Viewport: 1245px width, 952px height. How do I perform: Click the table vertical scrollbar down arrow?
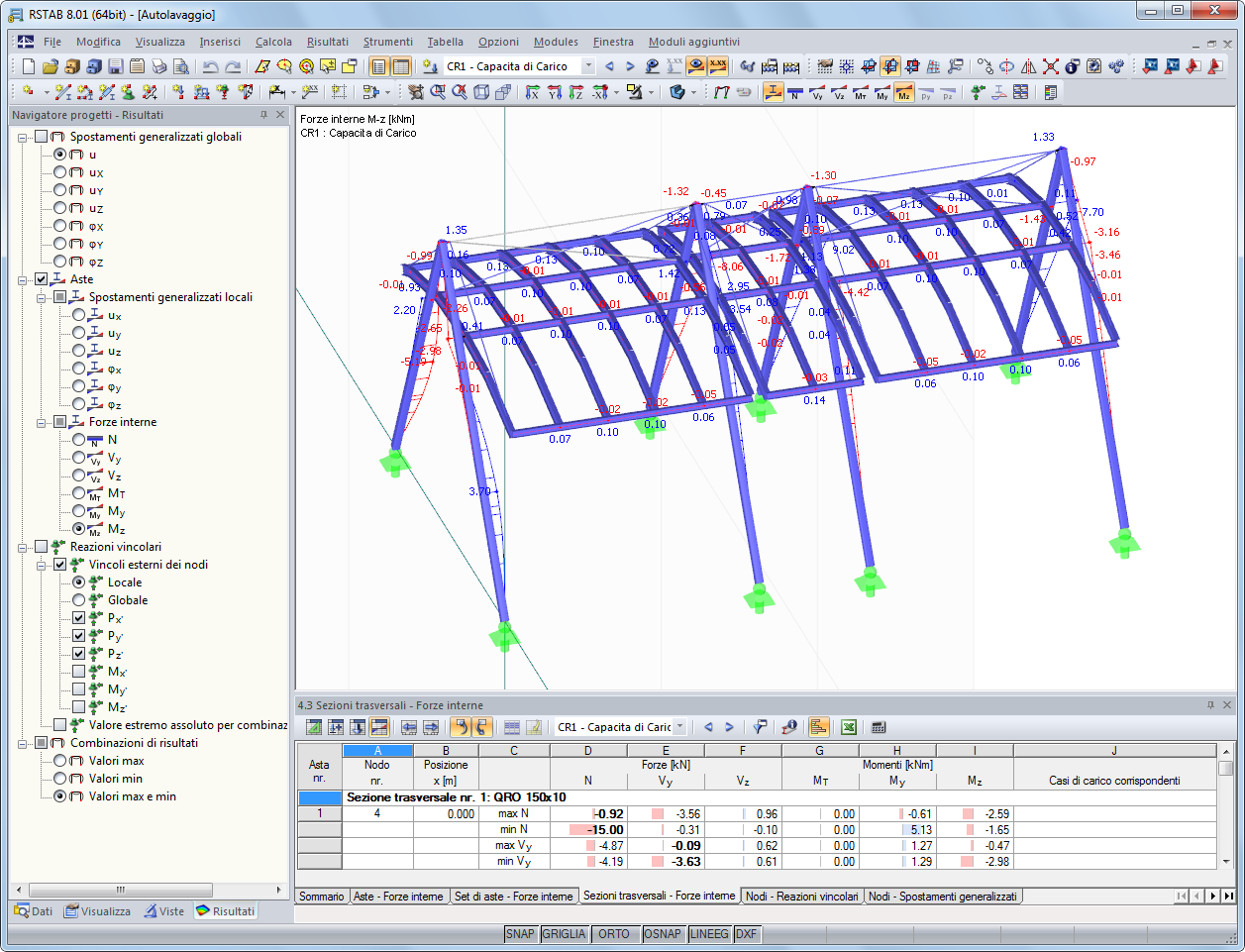pyautogui.click(x=1226, y=863)
